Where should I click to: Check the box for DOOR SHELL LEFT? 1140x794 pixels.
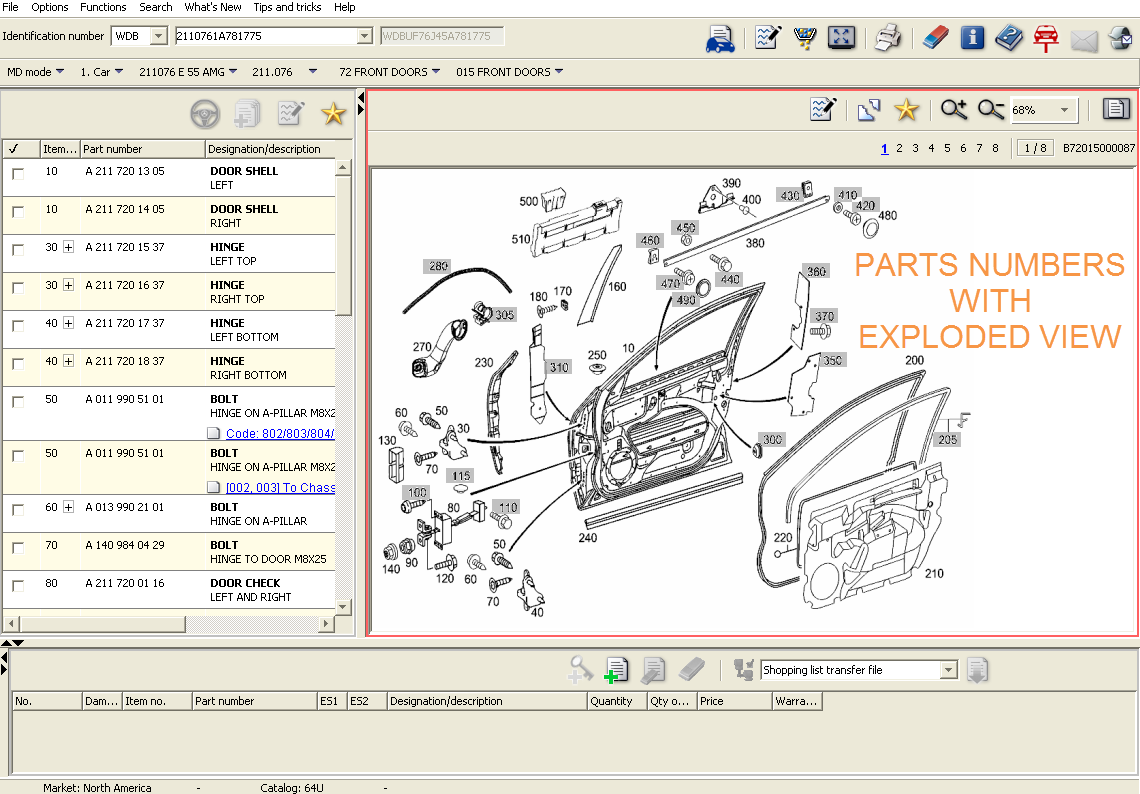pyautogui.click(x=18, y=173)
